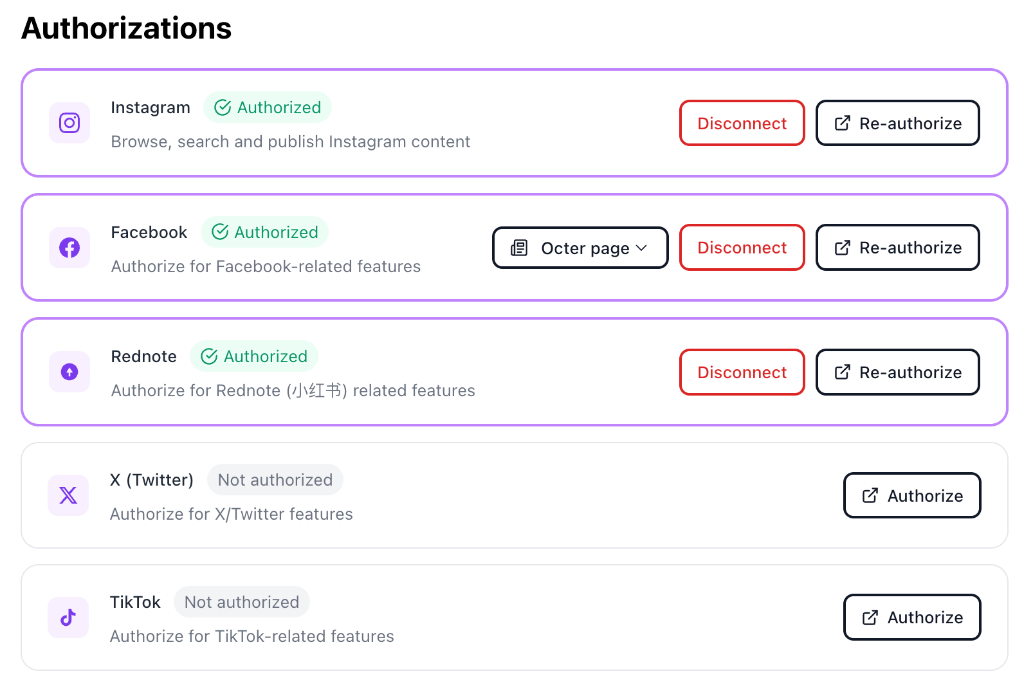
Task: Re-authorize the Rednote connection
Action: (x=897, y=372)
